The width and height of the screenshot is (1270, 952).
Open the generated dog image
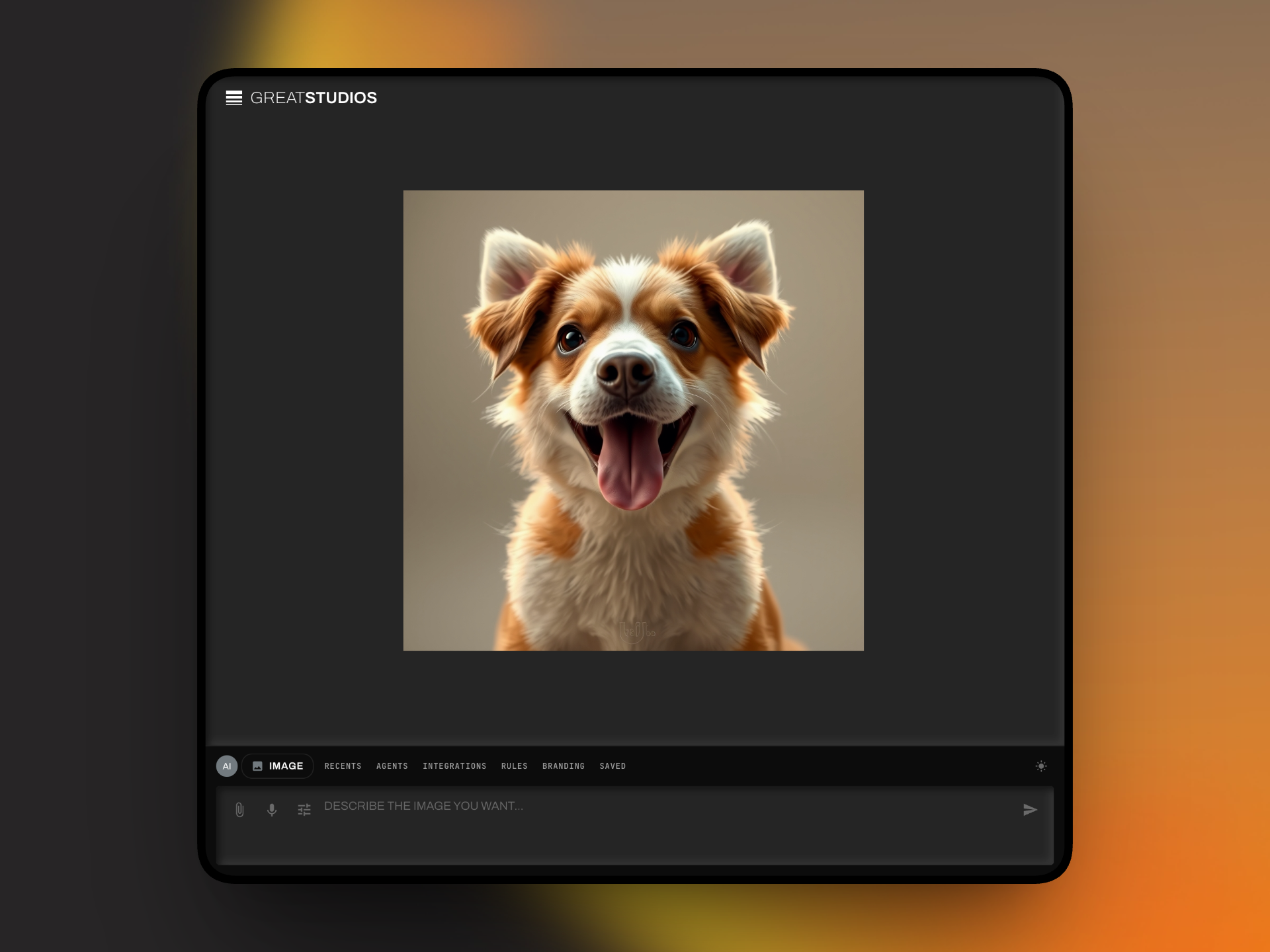[634, 420]
